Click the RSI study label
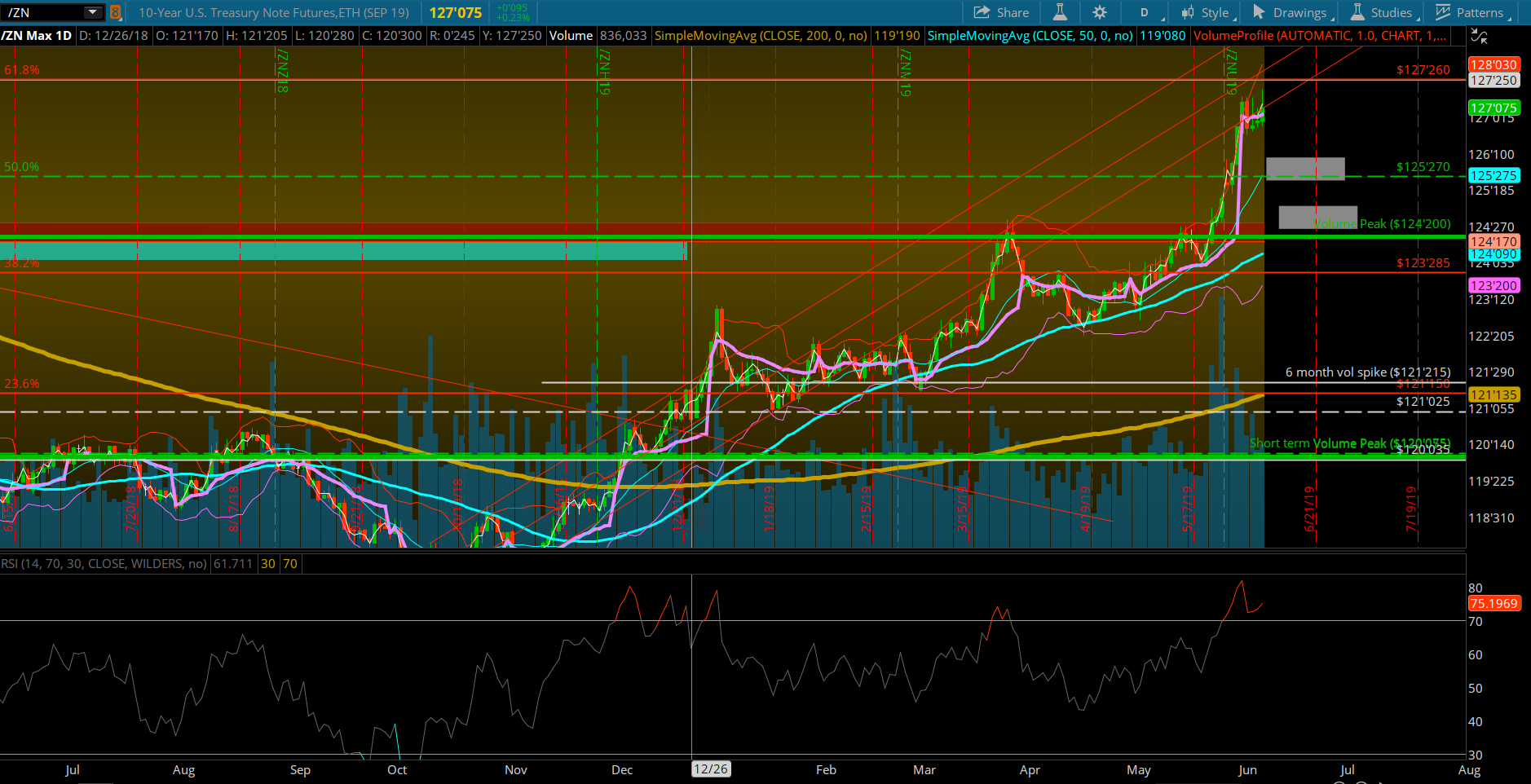 click(x=104, y=564)
